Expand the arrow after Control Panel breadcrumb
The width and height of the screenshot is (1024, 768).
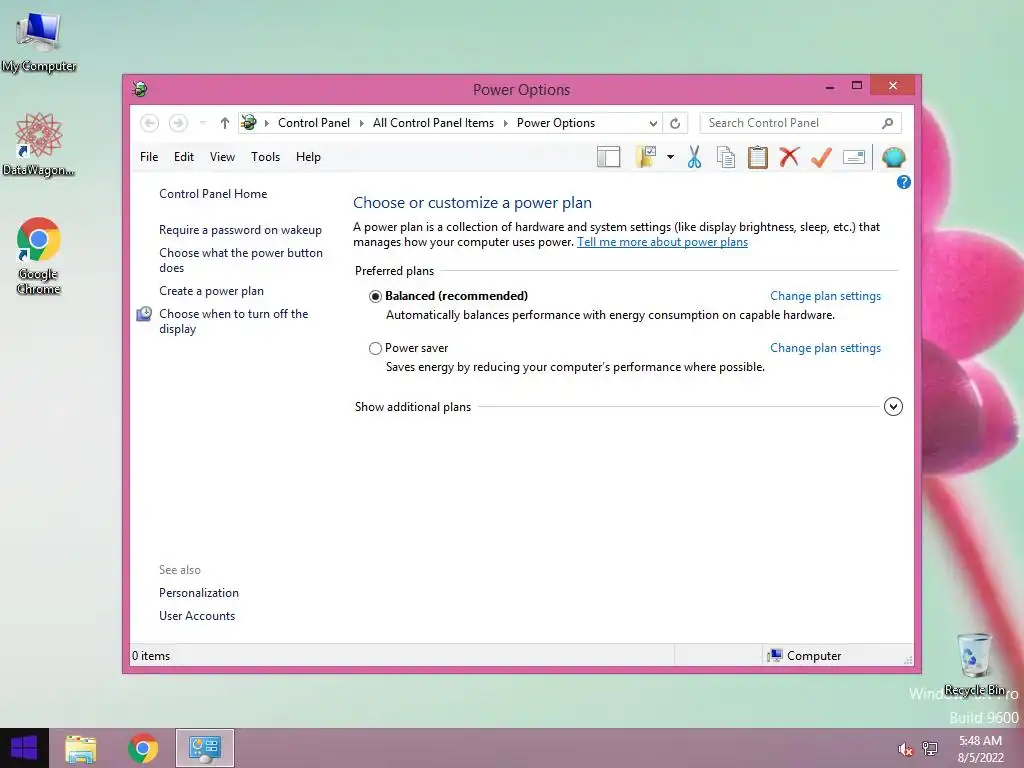click(361, 123)
